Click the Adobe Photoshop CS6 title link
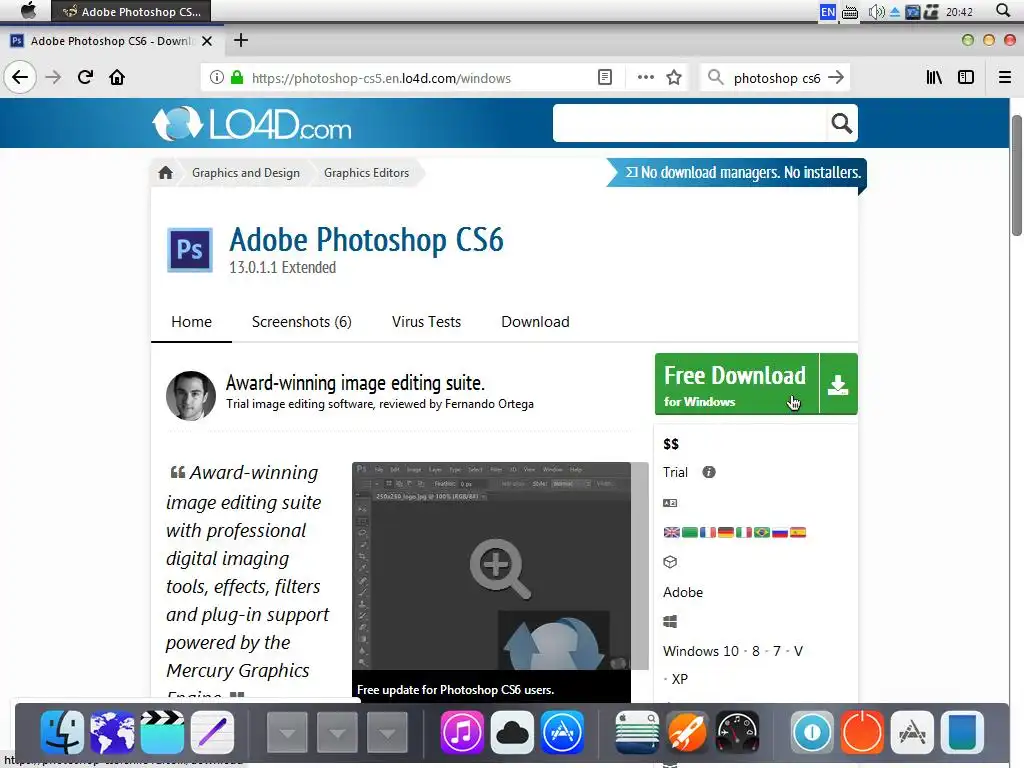The height and width of the screenshot is (768, 1024). point(366,239)
